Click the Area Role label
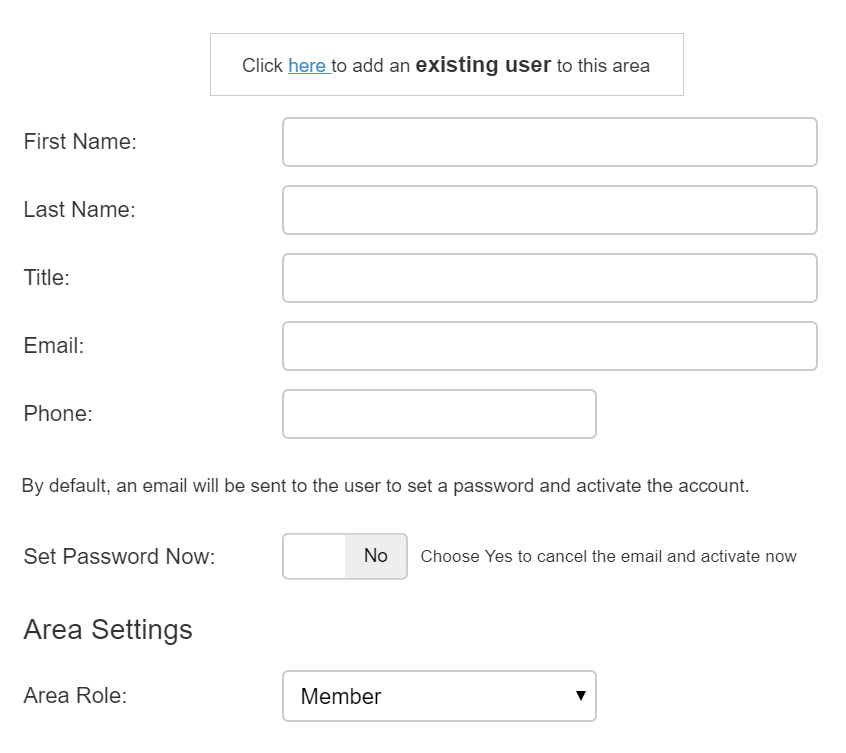 tap(75, 695)
